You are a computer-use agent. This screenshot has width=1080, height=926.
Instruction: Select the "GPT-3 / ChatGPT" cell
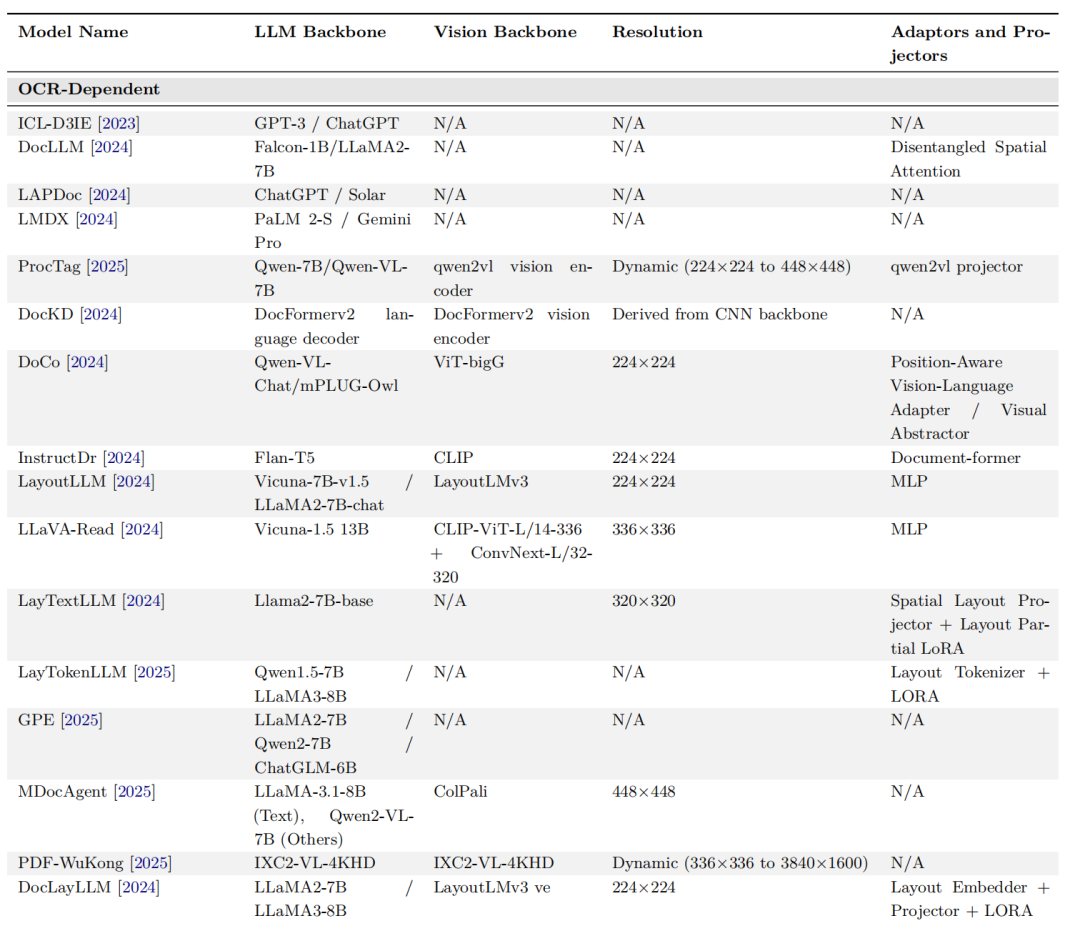pyautogui.click(x=326, y=123)
